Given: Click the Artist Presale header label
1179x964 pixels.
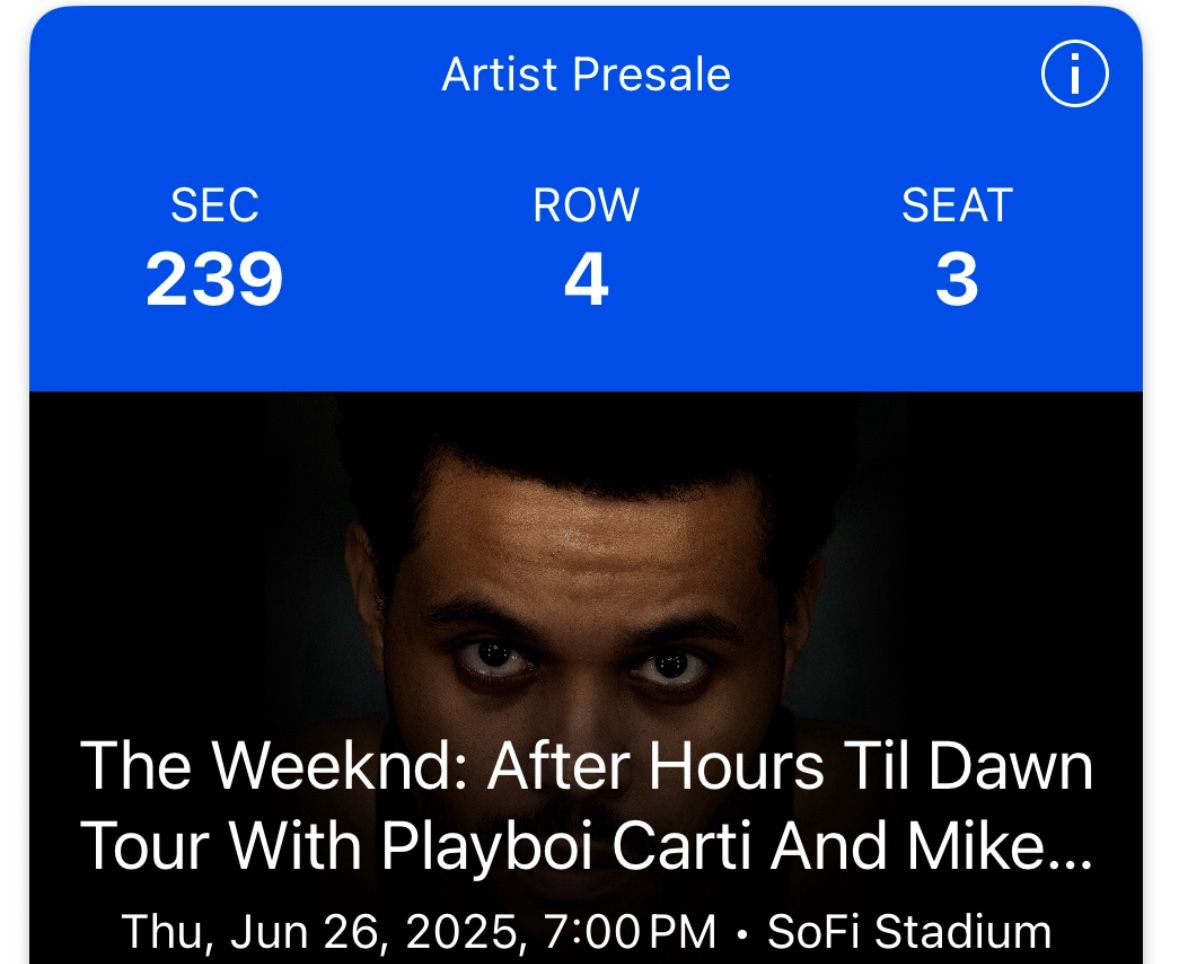Looking at the screenshot, I should (586, 75).
